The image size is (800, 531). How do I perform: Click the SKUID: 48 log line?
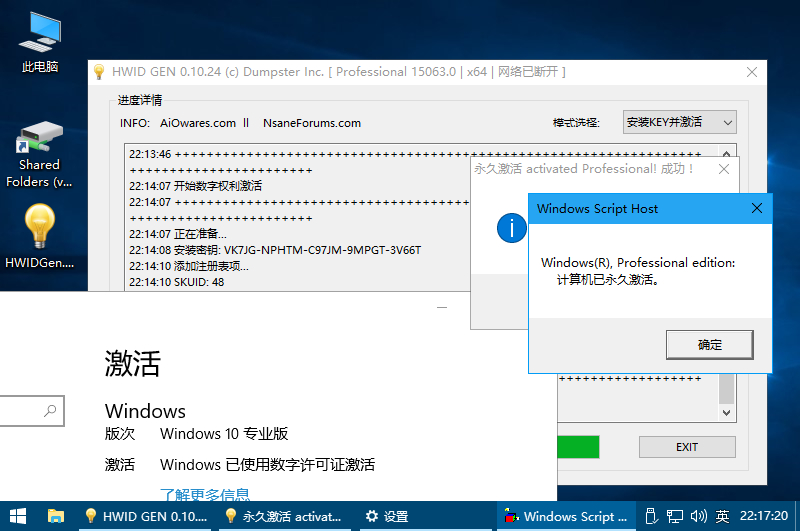pyautogui.click(x=177, y=282)
